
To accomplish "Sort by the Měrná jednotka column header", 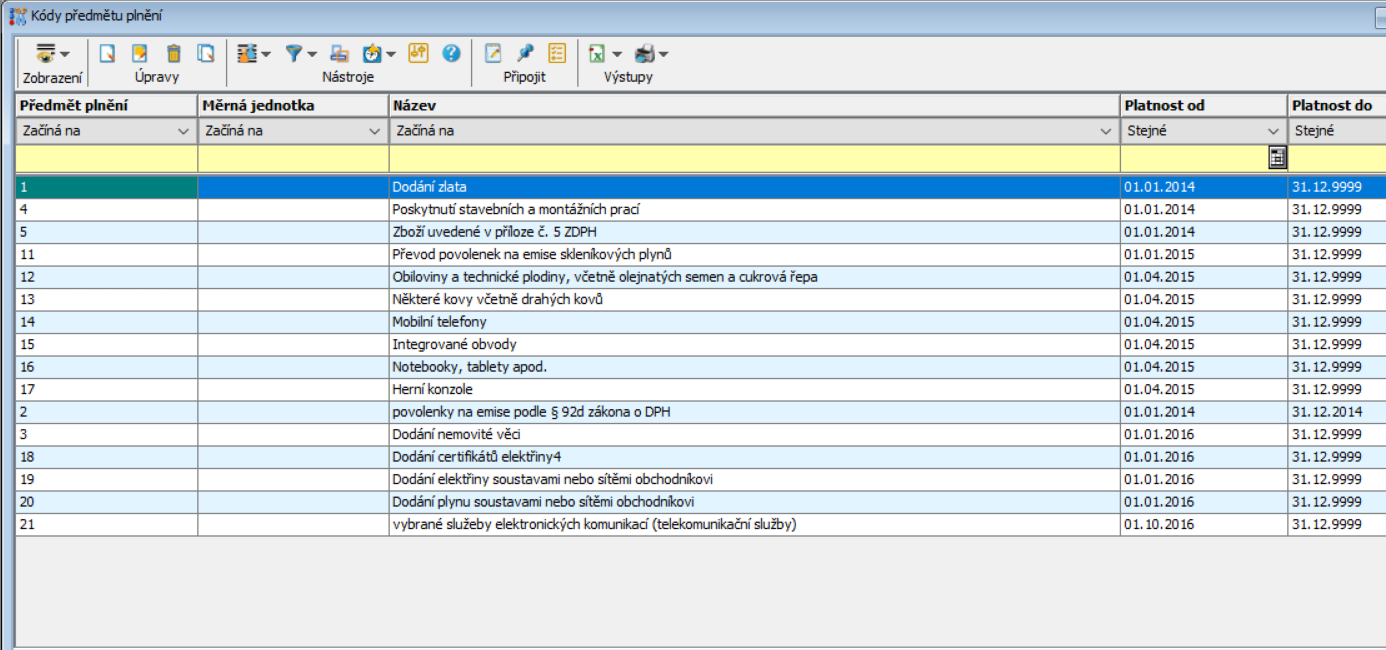I will (x=293, y=105).
